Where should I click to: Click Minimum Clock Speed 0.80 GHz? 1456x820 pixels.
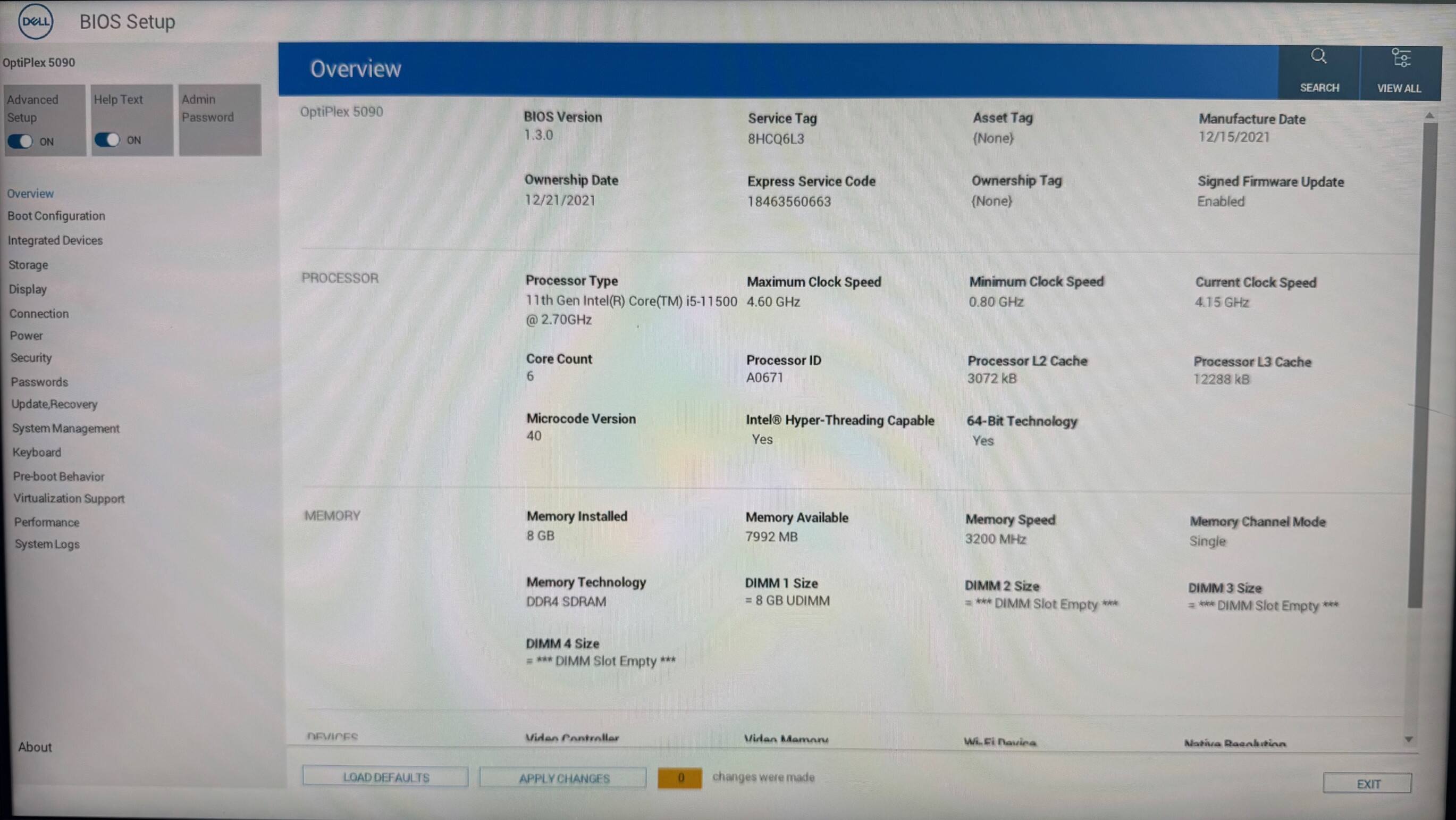[996, 302]
